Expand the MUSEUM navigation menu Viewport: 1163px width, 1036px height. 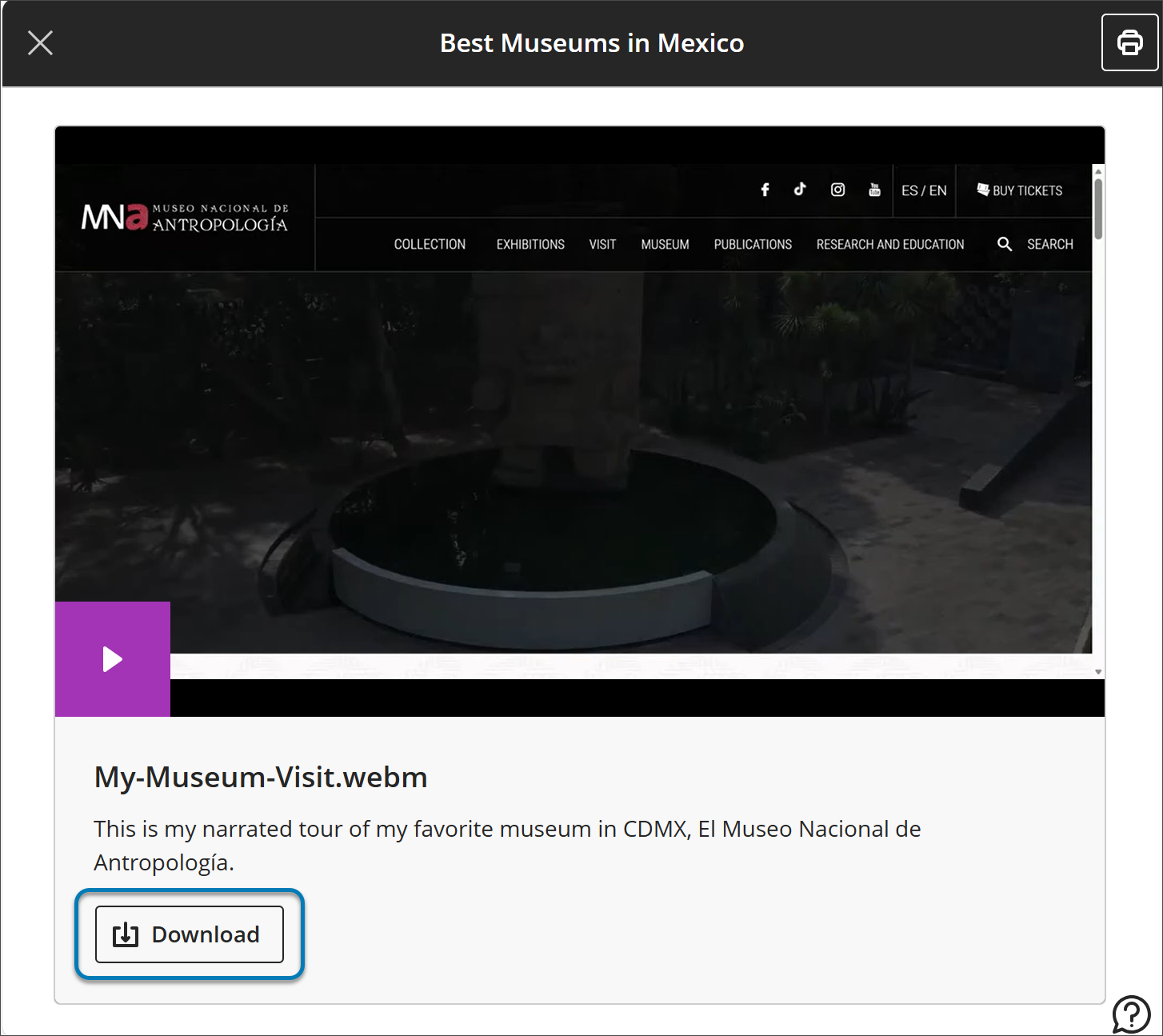click(x=665, y=244)
